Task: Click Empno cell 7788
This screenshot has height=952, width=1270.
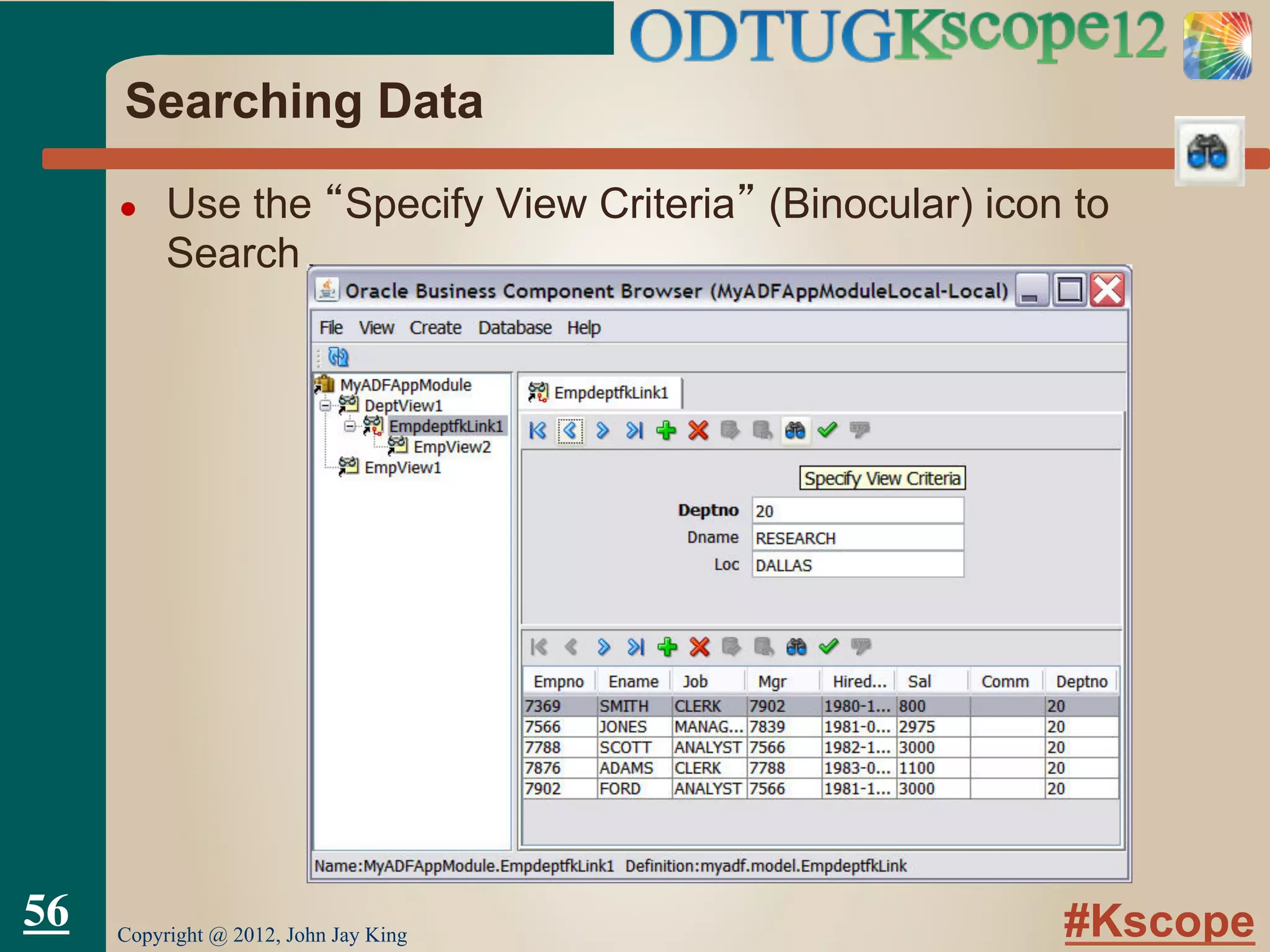Action: pos(560,747)
